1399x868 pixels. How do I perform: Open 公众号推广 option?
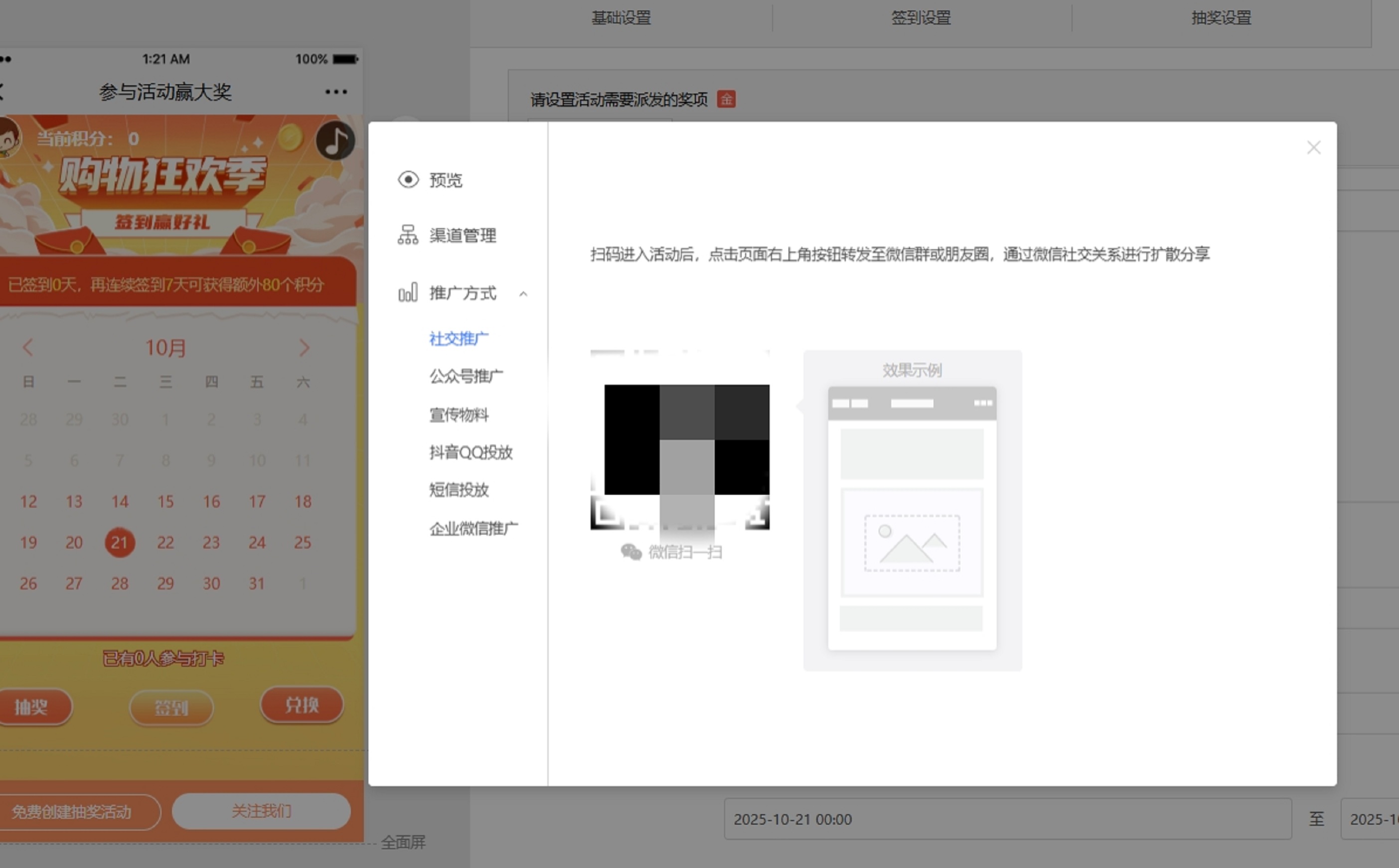click(466, 377)
